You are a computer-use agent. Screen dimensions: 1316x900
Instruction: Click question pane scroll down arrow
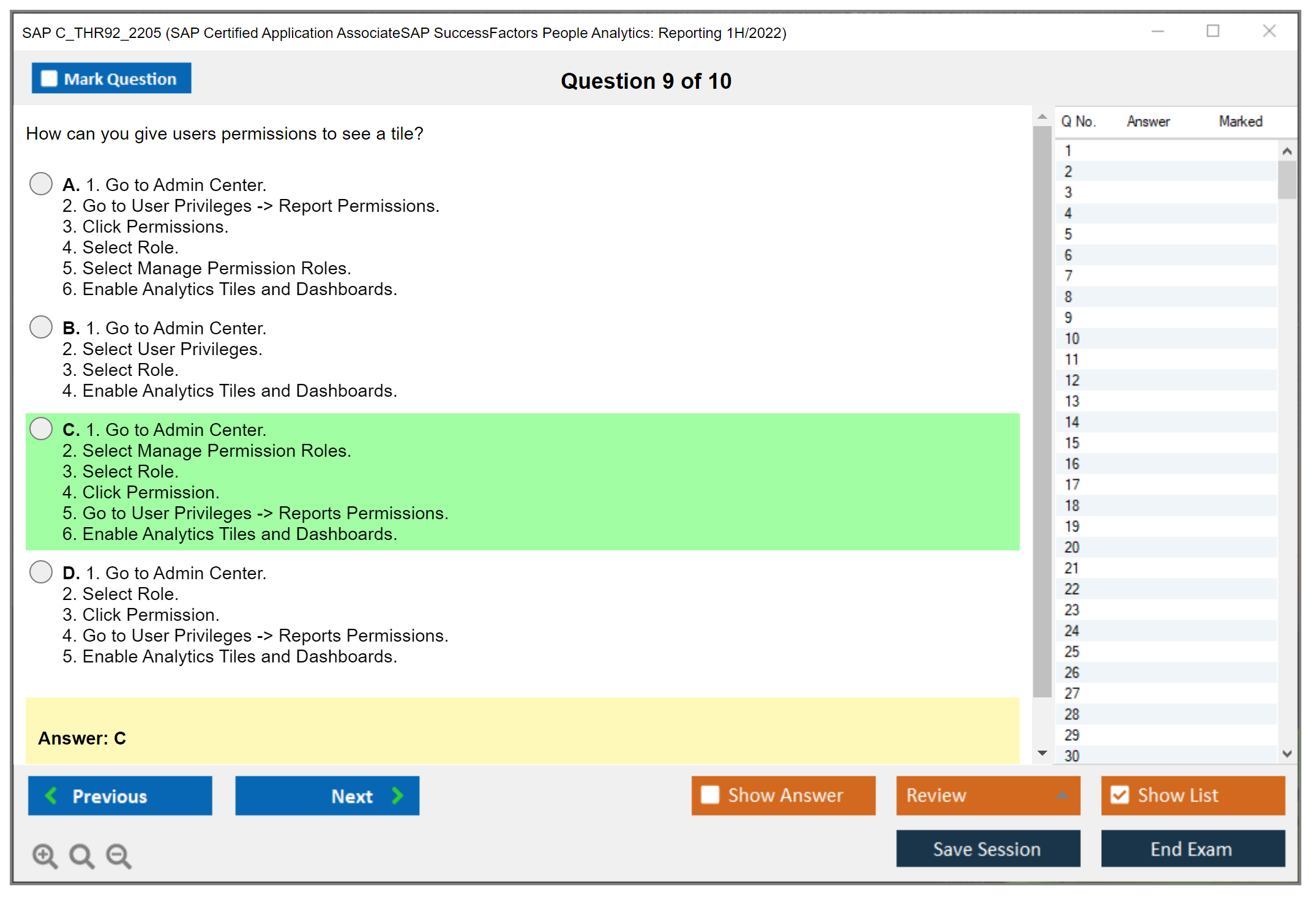point(1042,753)
